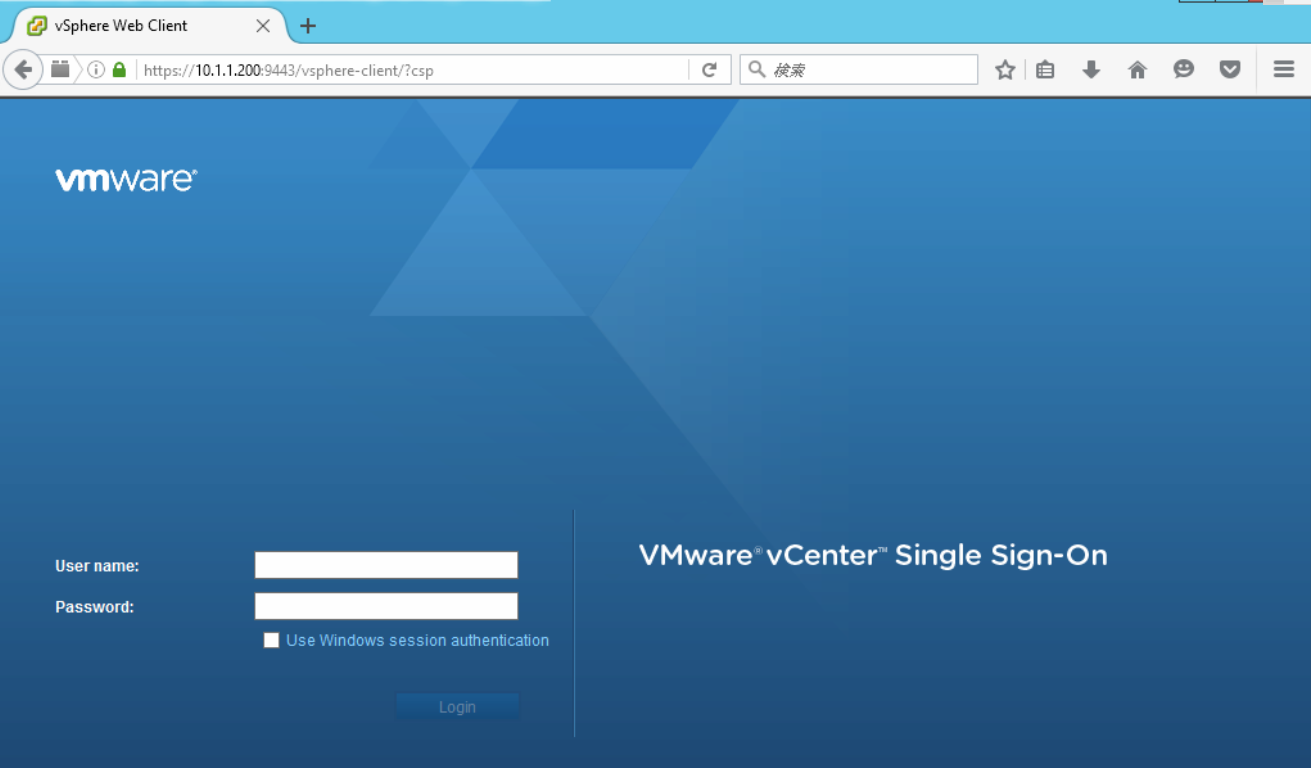Open a new tab with the plus button
Viewport: 1311px width, 768px height.
coord(308,26)
